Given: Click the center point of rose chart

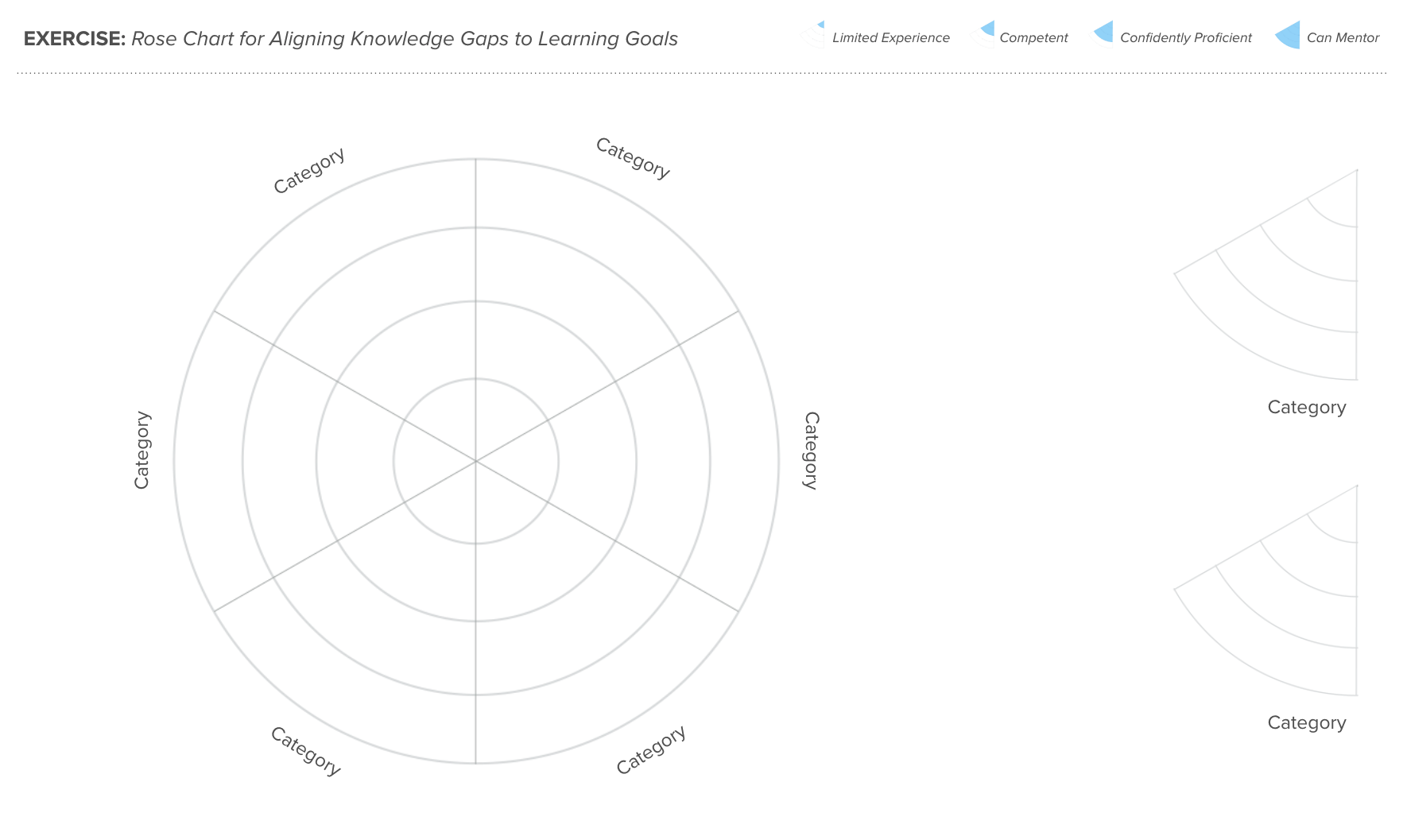Looking at the screenshot, I should 475,461.
